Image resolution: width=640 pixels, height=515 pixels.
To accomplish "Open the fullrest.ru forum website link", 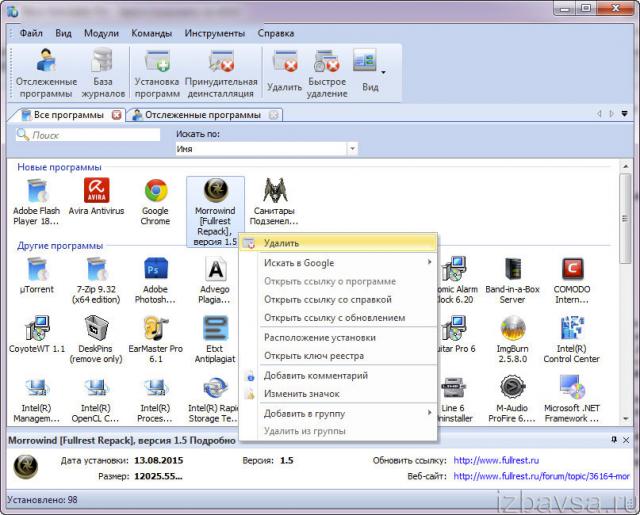I will click(x=541, y=476).
